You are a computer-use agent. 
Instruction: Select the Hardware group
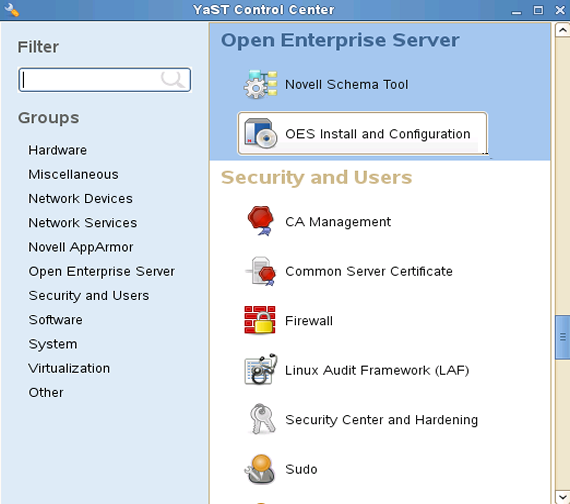57,150
